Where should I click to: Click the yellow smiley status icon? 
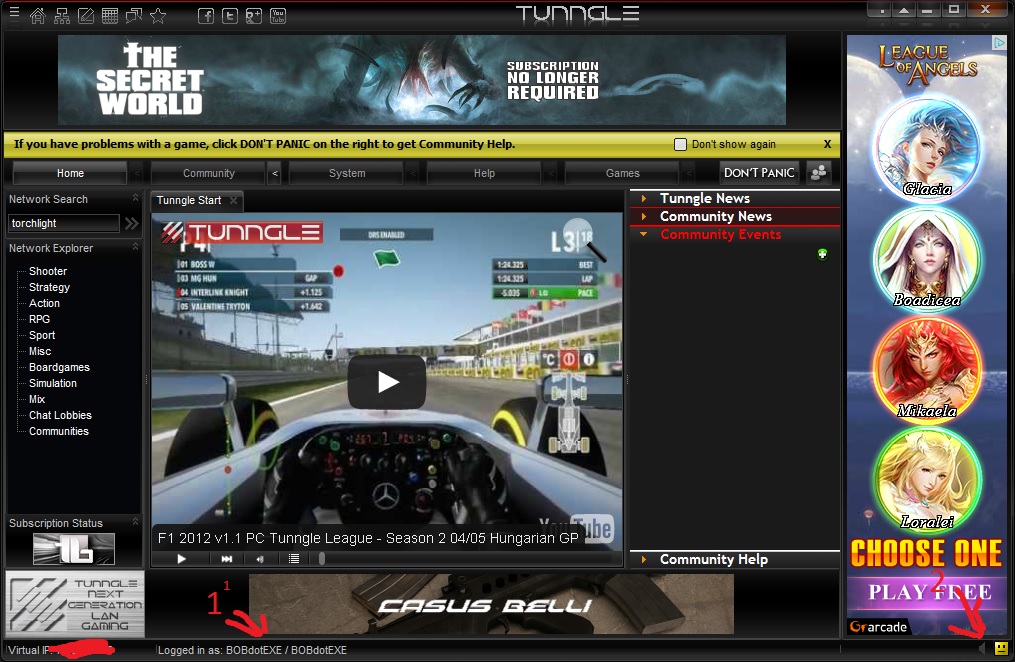tap(1001, 648)
